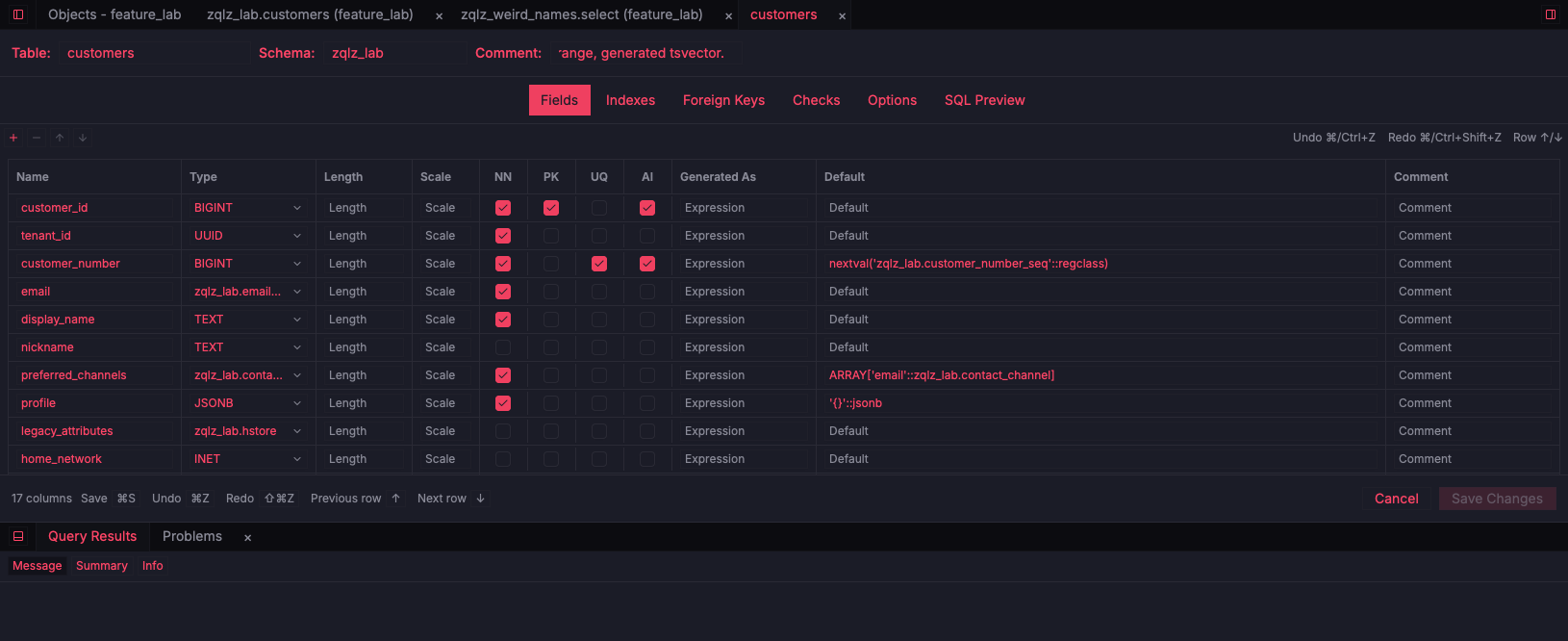The height and width of the screenshot is (641, 1568).
Task: Switch to the Fields tab
Action: click(559, 100)
